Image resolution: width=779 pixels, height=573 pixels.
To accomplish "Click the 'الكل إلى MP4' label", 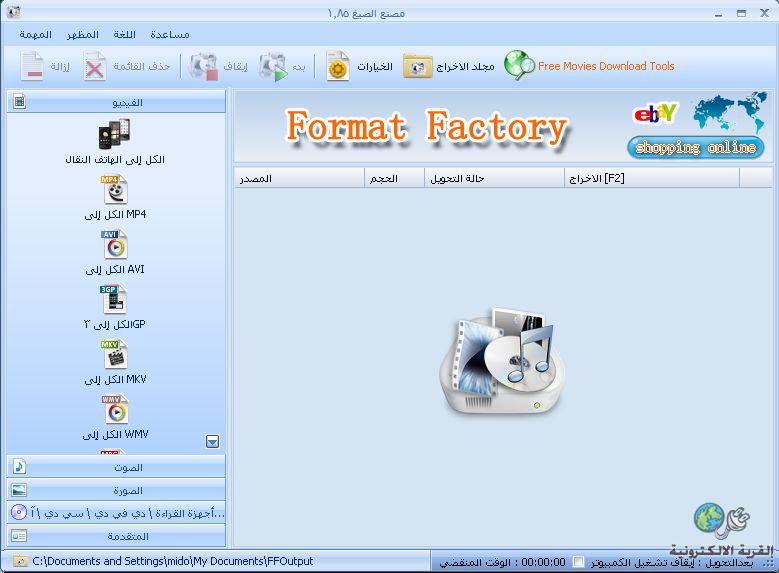I will (115, 214).
